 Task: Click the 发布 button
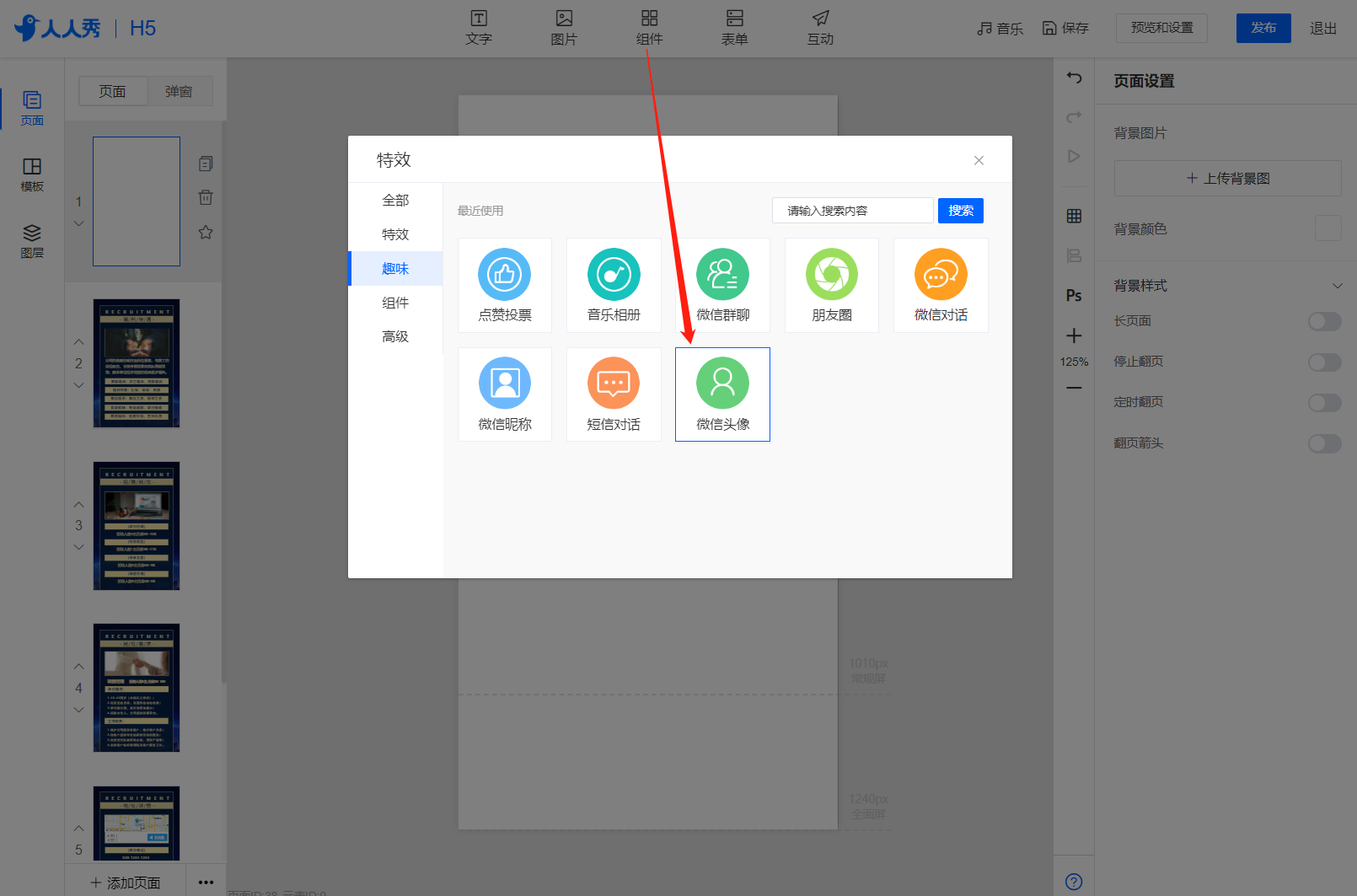click(x=1263, y=28)
